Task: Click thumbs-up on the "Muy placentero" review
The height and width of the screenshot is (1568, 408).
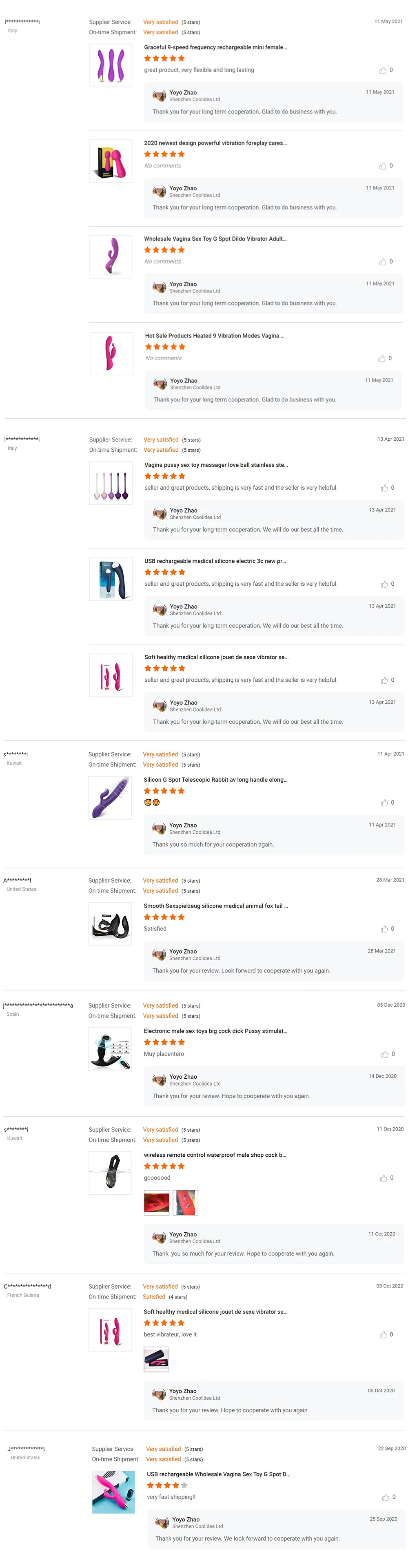Action: click(x=384, y=1054)
